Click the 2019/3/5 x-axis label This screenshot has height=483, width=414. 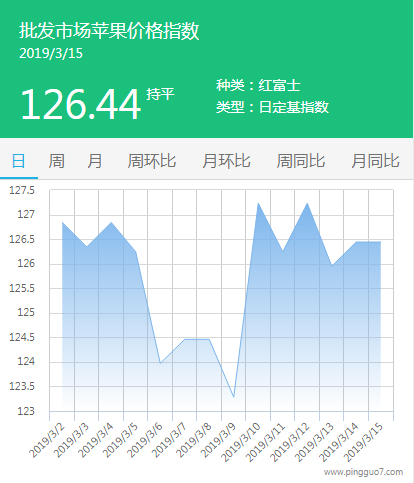coord(121,440)
